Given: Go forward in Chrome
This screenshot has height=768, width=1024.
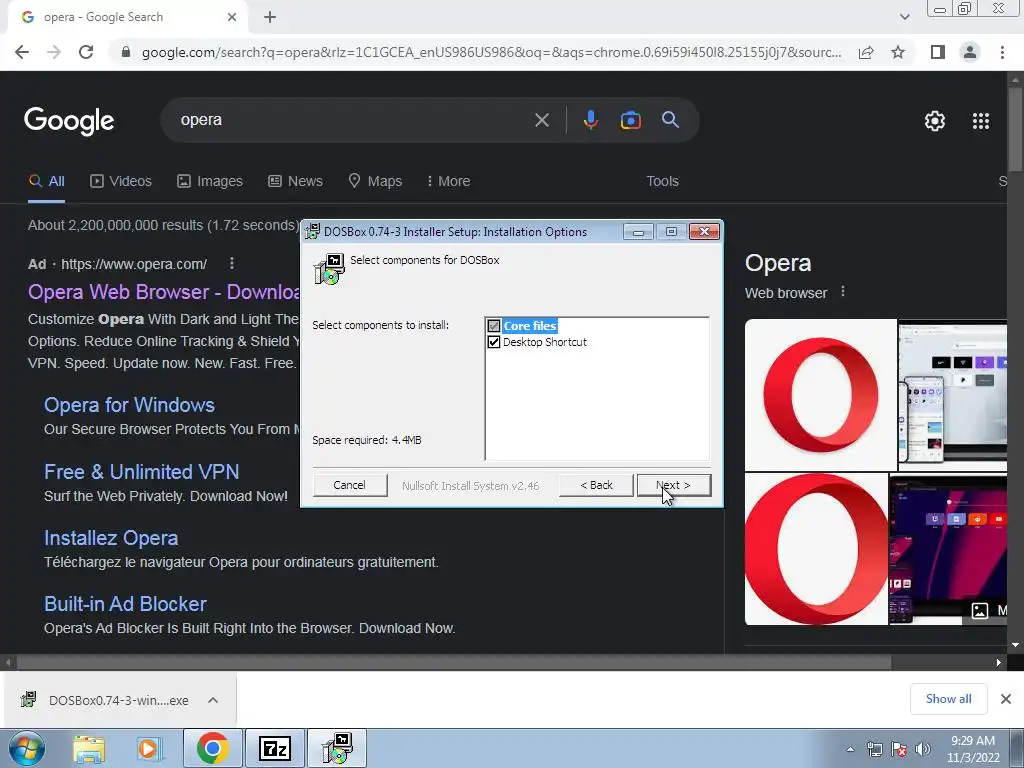Looking at the screenshot, I should point(54,52).
